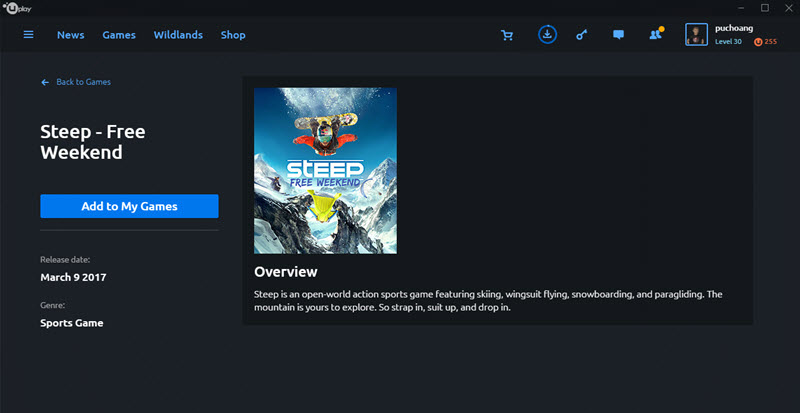Click the Release date label
This screenshot has width=800, height=413.
click(x=65, y=259)
